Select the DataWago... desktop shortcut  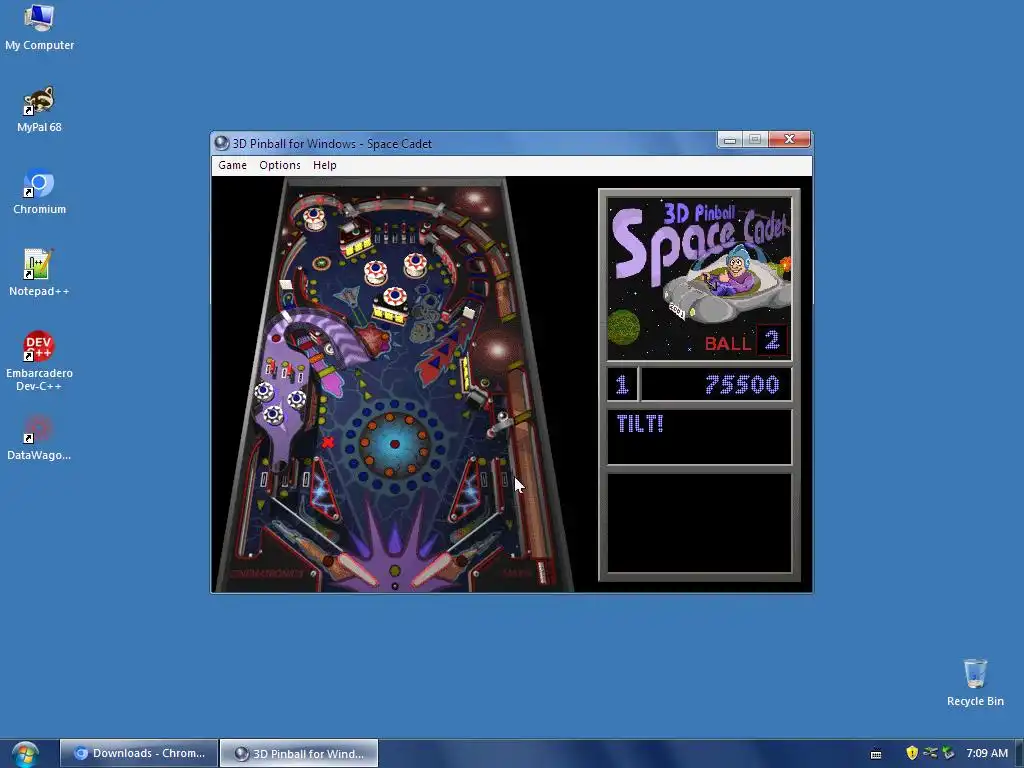pyautogui.click(x=39, y=438)
